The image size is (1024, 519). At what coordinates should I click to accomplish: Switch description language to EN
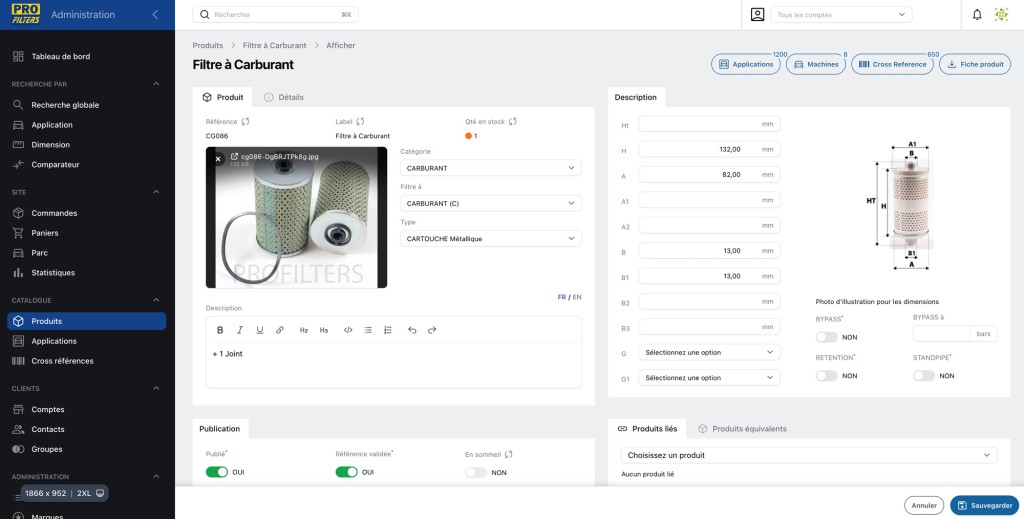(577, 297)
